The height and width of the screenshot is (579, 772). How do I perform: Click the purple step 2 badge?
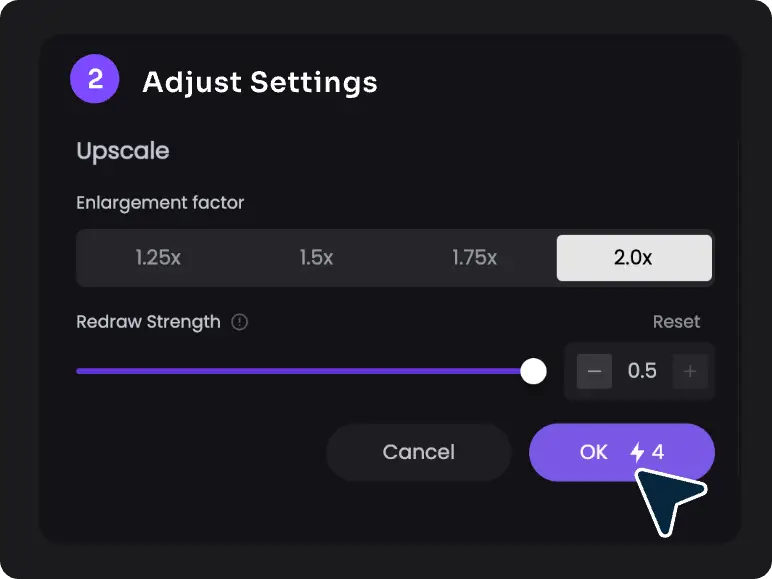click(95, 80)
